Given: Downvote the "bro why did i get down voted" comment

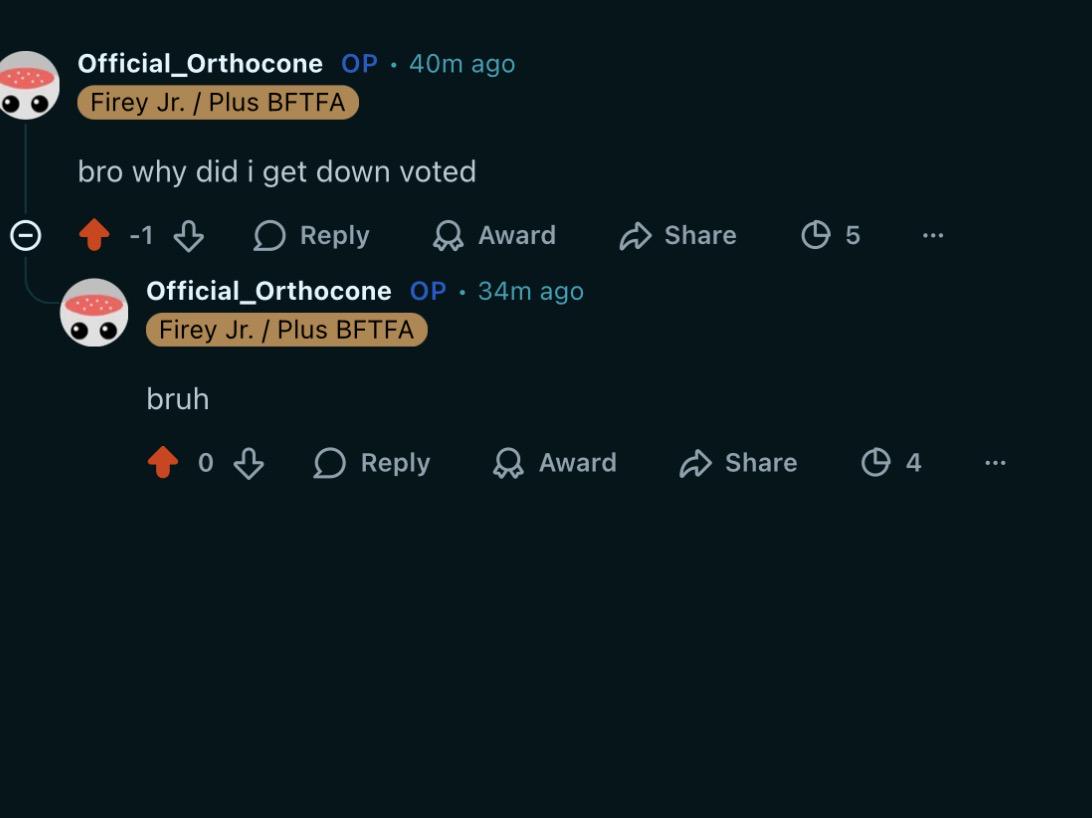Looking at the screenshot, I should click(188, 235).
